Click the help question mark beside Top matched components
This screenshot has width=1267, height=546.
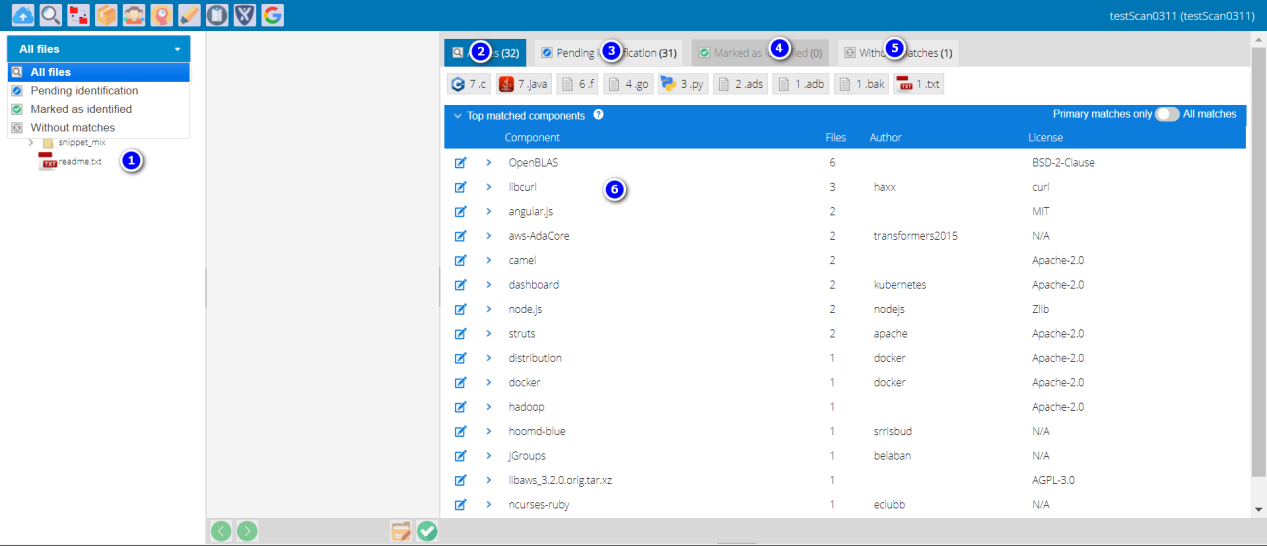tap(598, 115)
